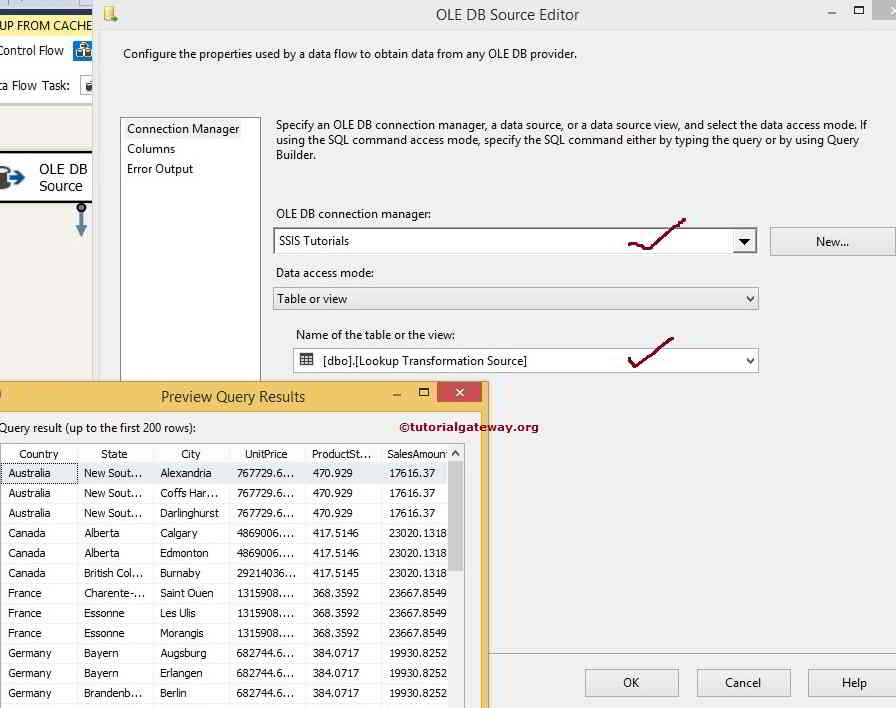Image resolution: width=896 pixels, height=708 pixels.
Task: Switch to the Columns page
Action: coord(151,148)
